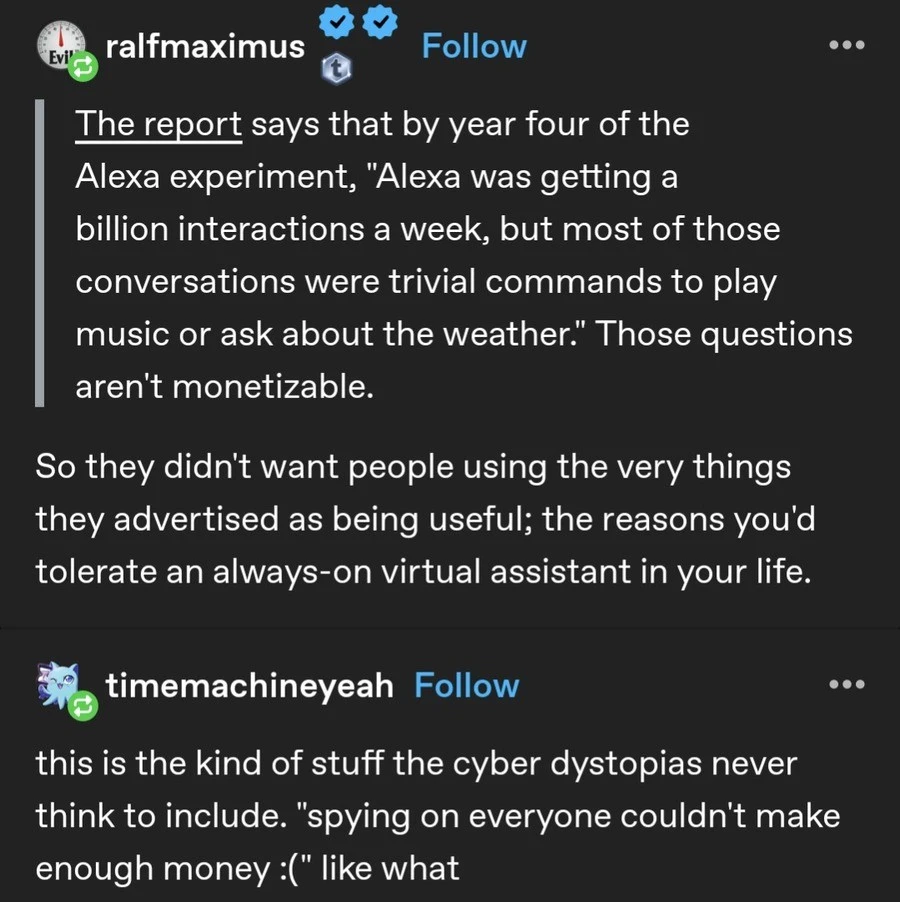This screenshot has height=902, width=900.
Task: Open the three-dot menu on ralfmaximus's post
Action: [846, 45]
